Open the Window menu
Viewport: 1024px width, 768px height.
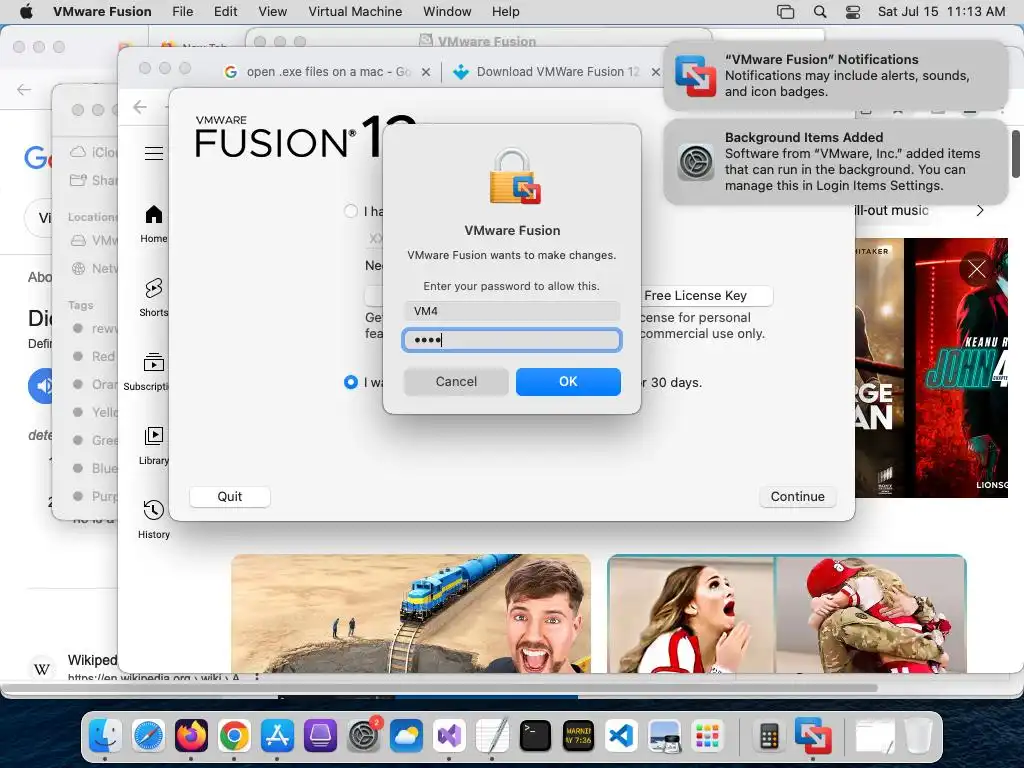(x=447, y=12)
